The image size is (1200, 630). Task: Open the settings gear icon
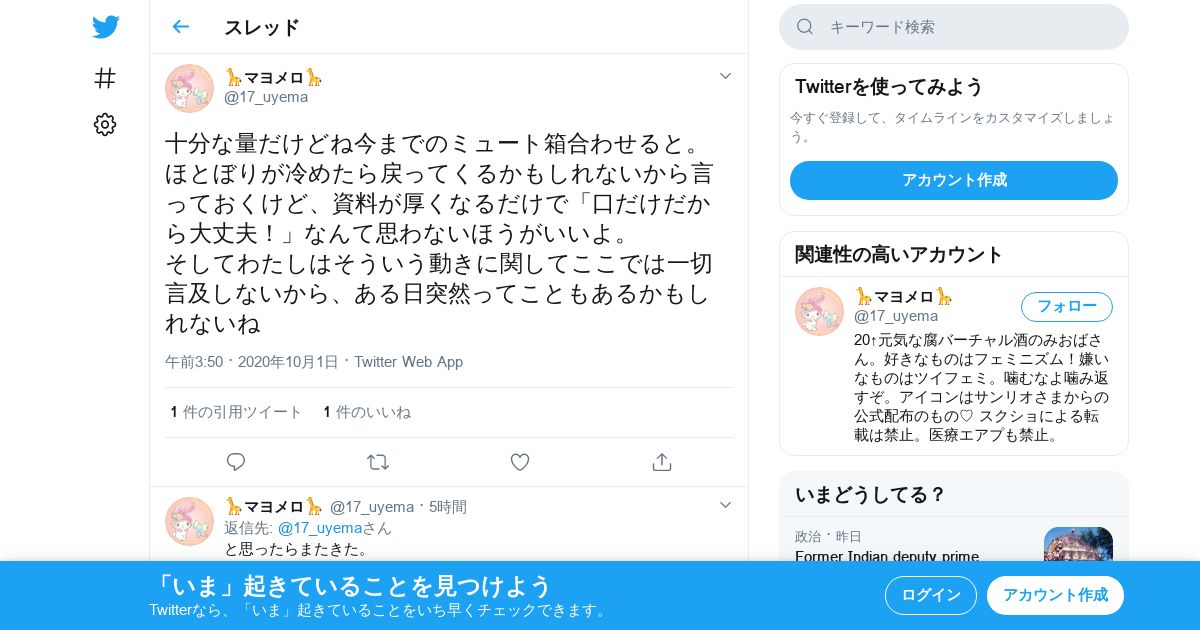coord(105,124)
